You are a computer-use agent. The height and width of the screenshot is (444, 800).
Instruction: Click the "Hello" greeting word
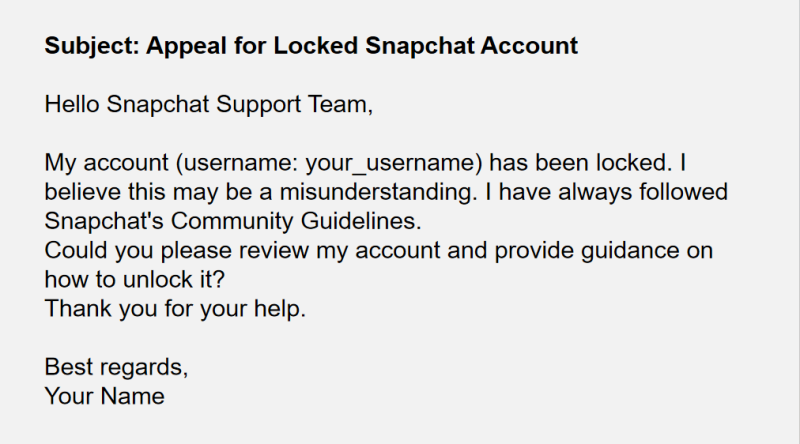tap(74, 103)
